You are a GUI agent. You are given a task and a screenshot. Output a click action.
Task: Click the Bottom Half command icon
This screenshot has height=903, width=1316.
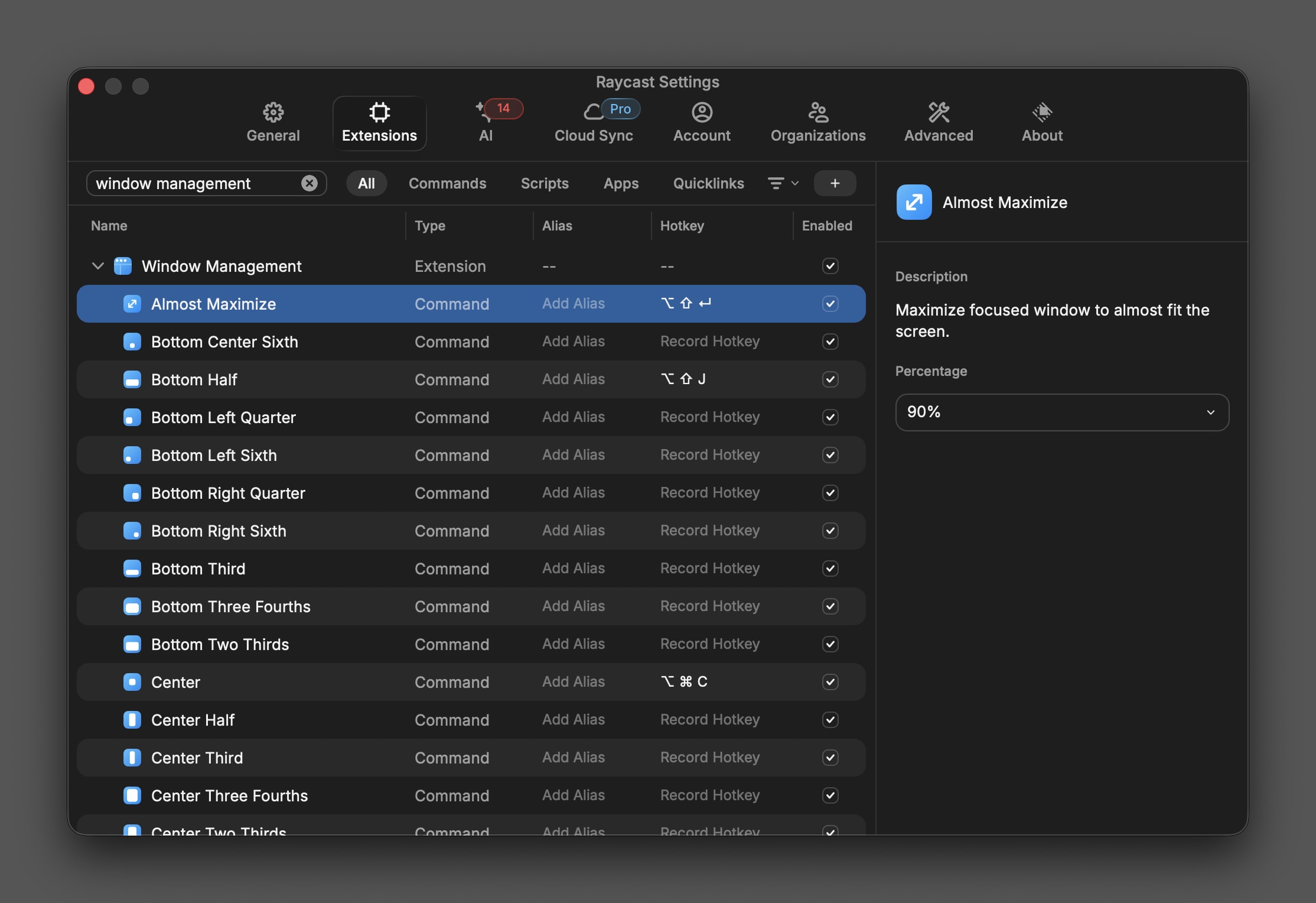132,379
